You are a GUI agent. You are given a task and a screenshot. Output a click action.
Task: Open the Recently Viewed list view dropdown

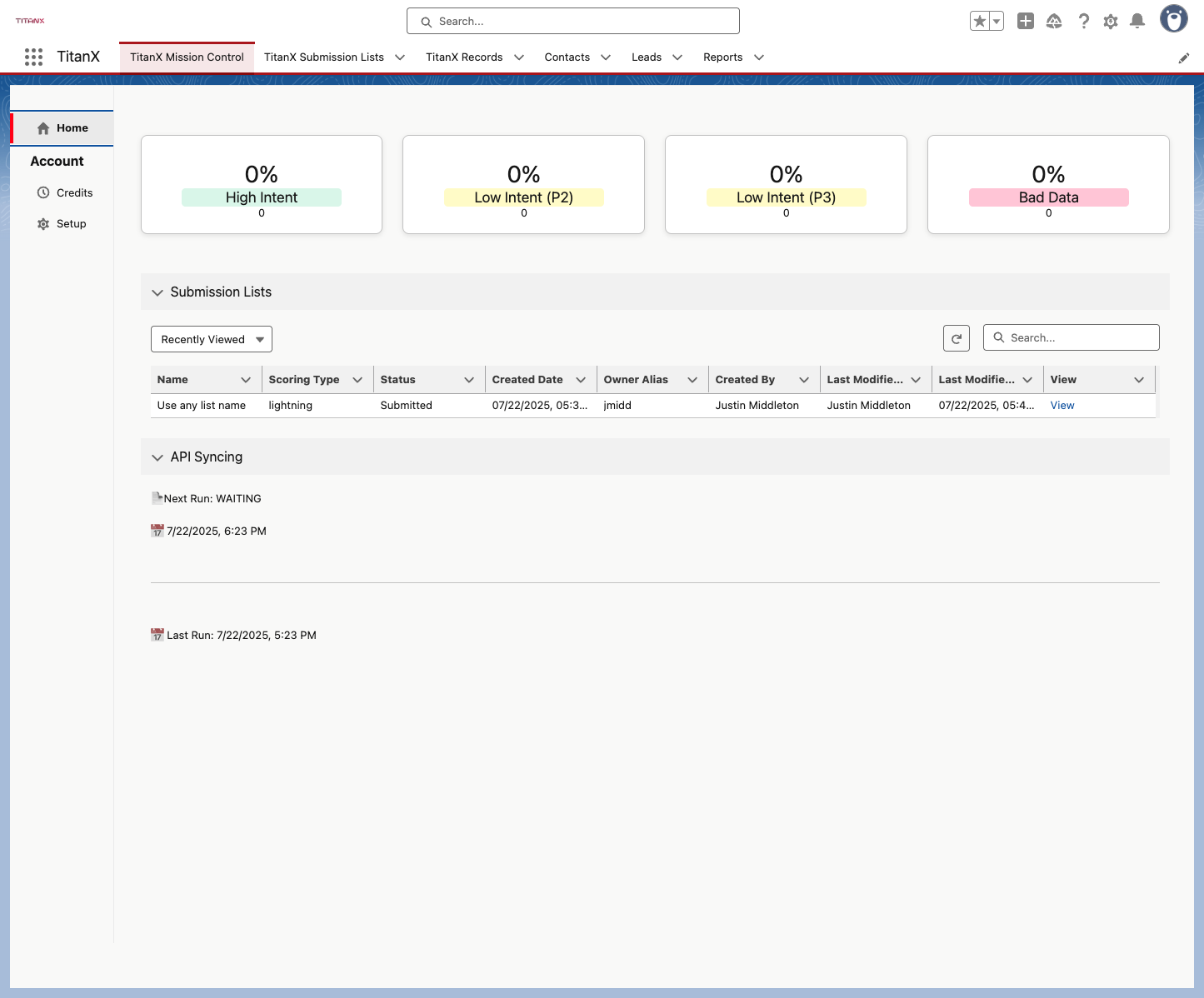[x=212, y=339]
